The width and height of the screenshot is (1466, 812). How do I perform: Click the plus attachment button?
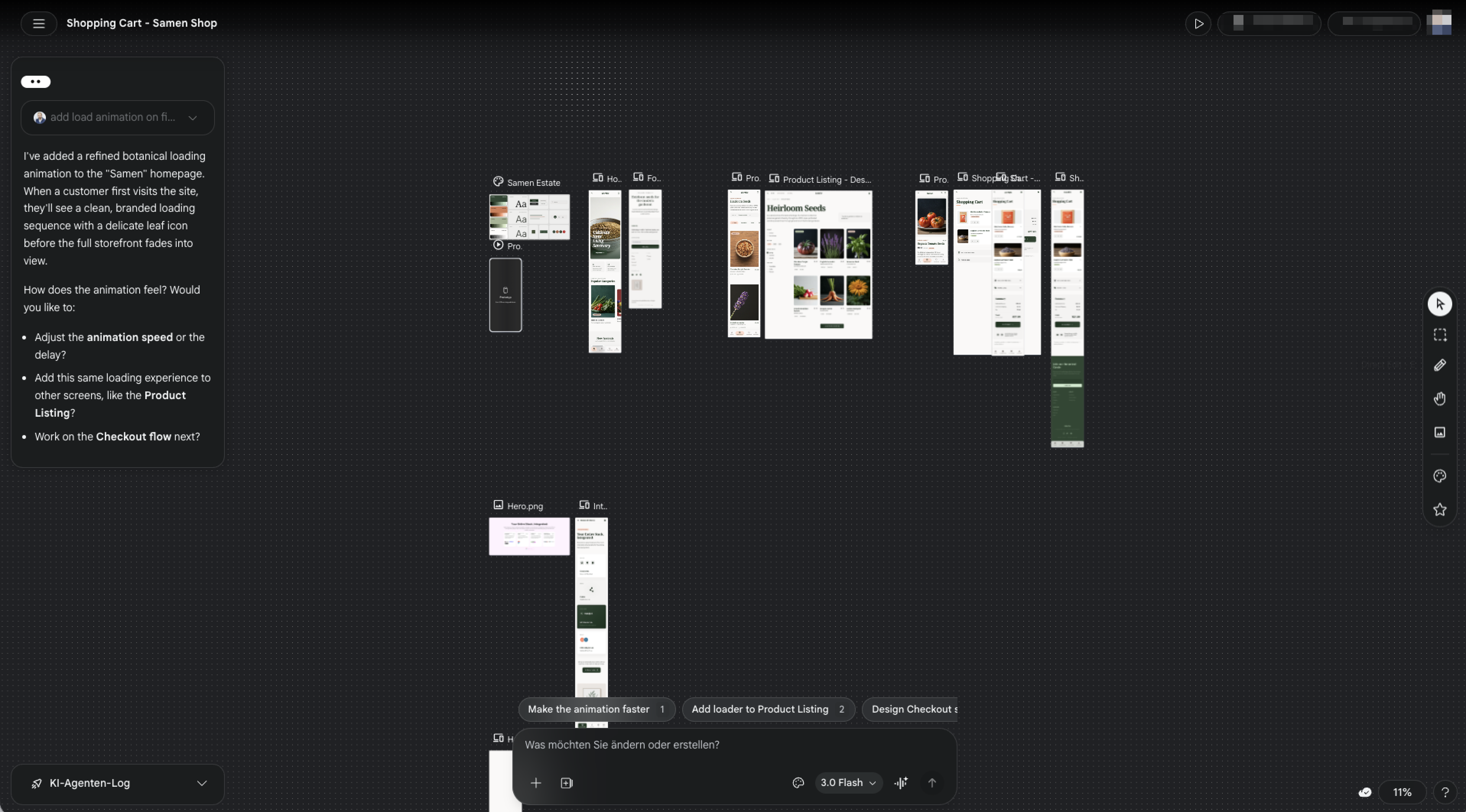click(536, 783)
